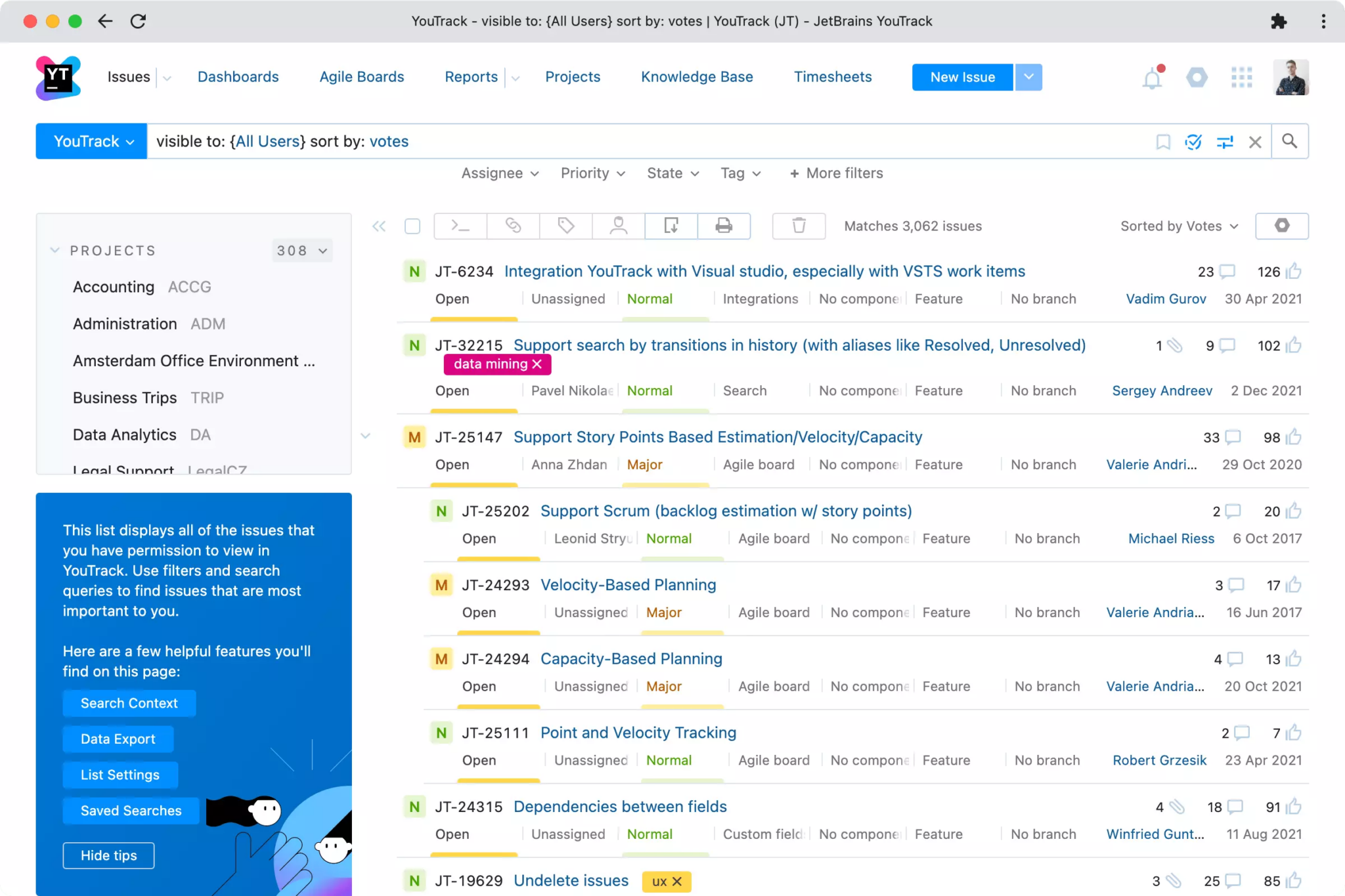Open the notifications bell icon
Screen dimensions: 1345x896
pyautogui.click(x=1151, y=77)
